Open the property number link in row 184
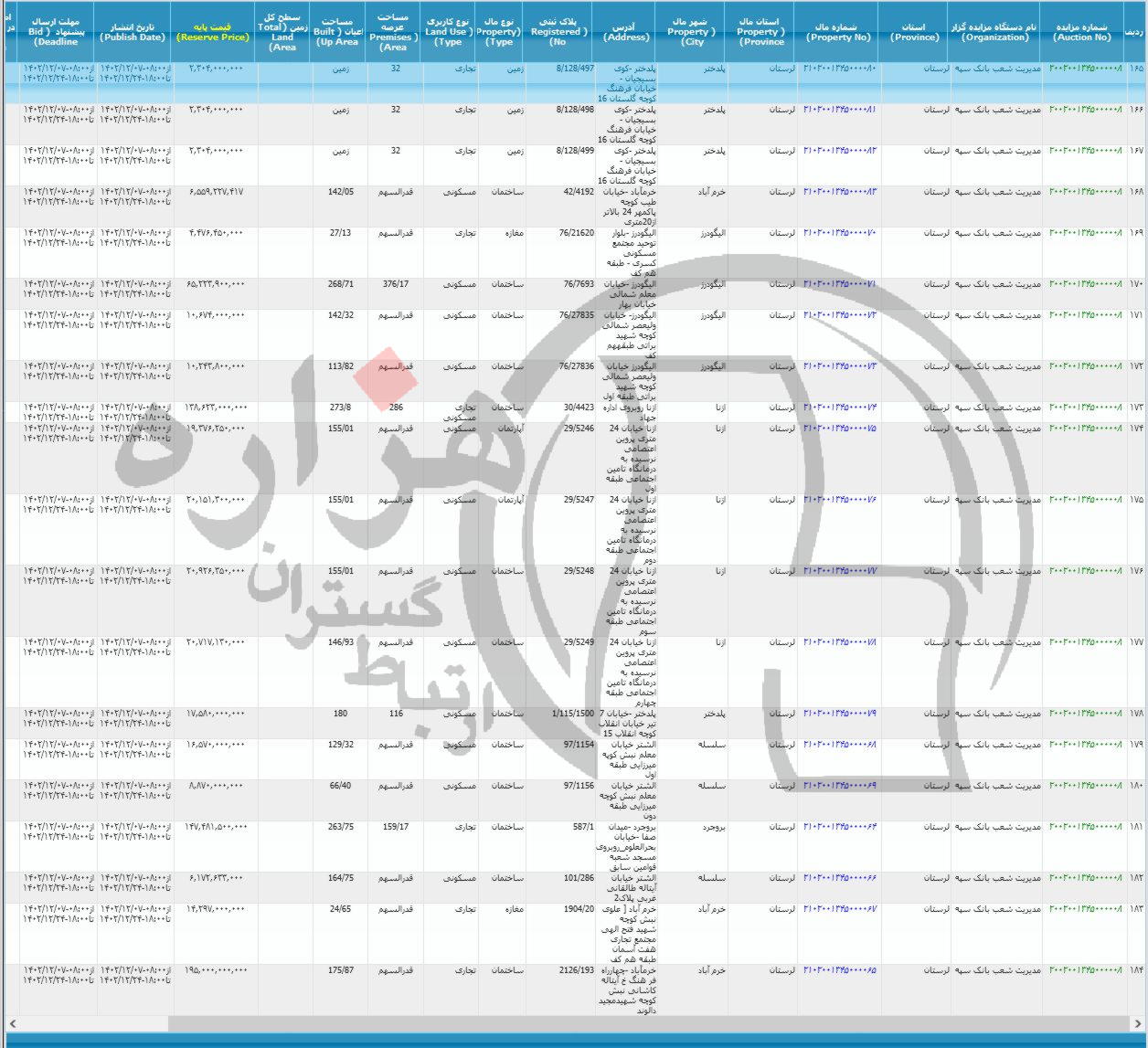Screen dimensions: 1148x1048 click(839, 970)
